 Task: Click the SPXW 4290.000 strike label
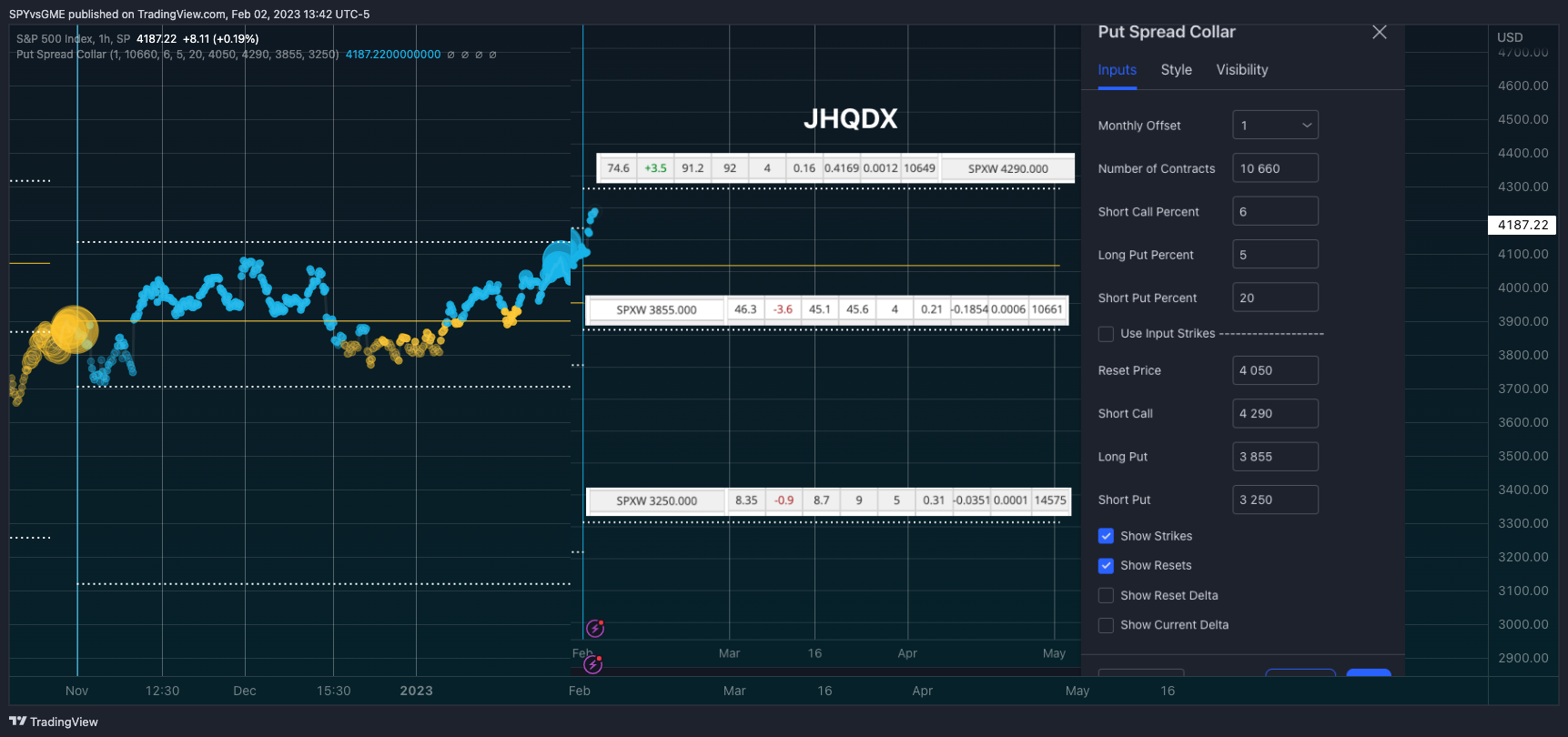tap(1007, 168)
